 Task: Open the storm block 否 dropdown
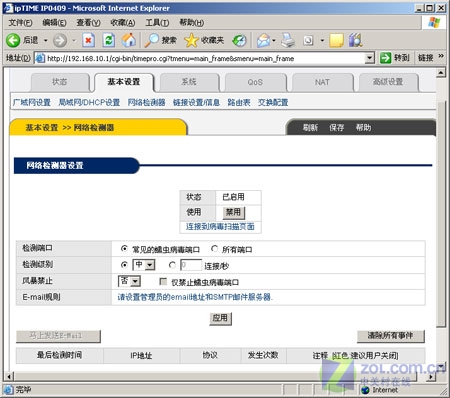tap(129, 281)
